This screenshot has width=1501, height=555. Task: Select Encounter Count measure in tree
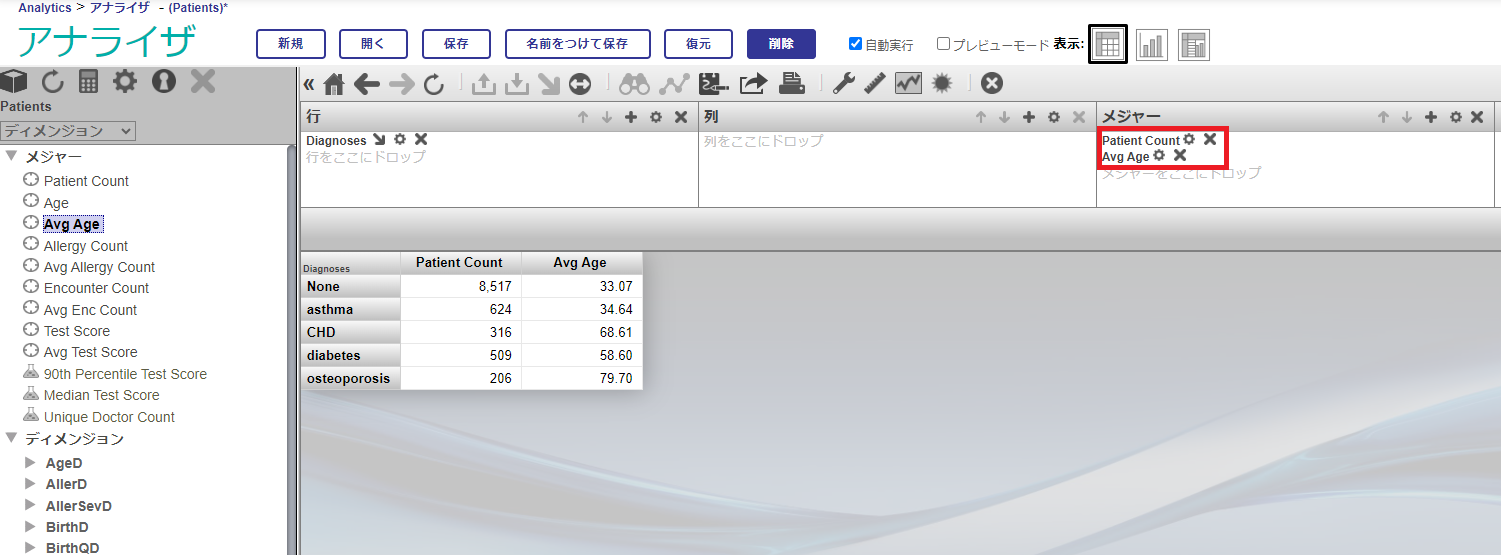pyautogui.click(x=96, y=288)
